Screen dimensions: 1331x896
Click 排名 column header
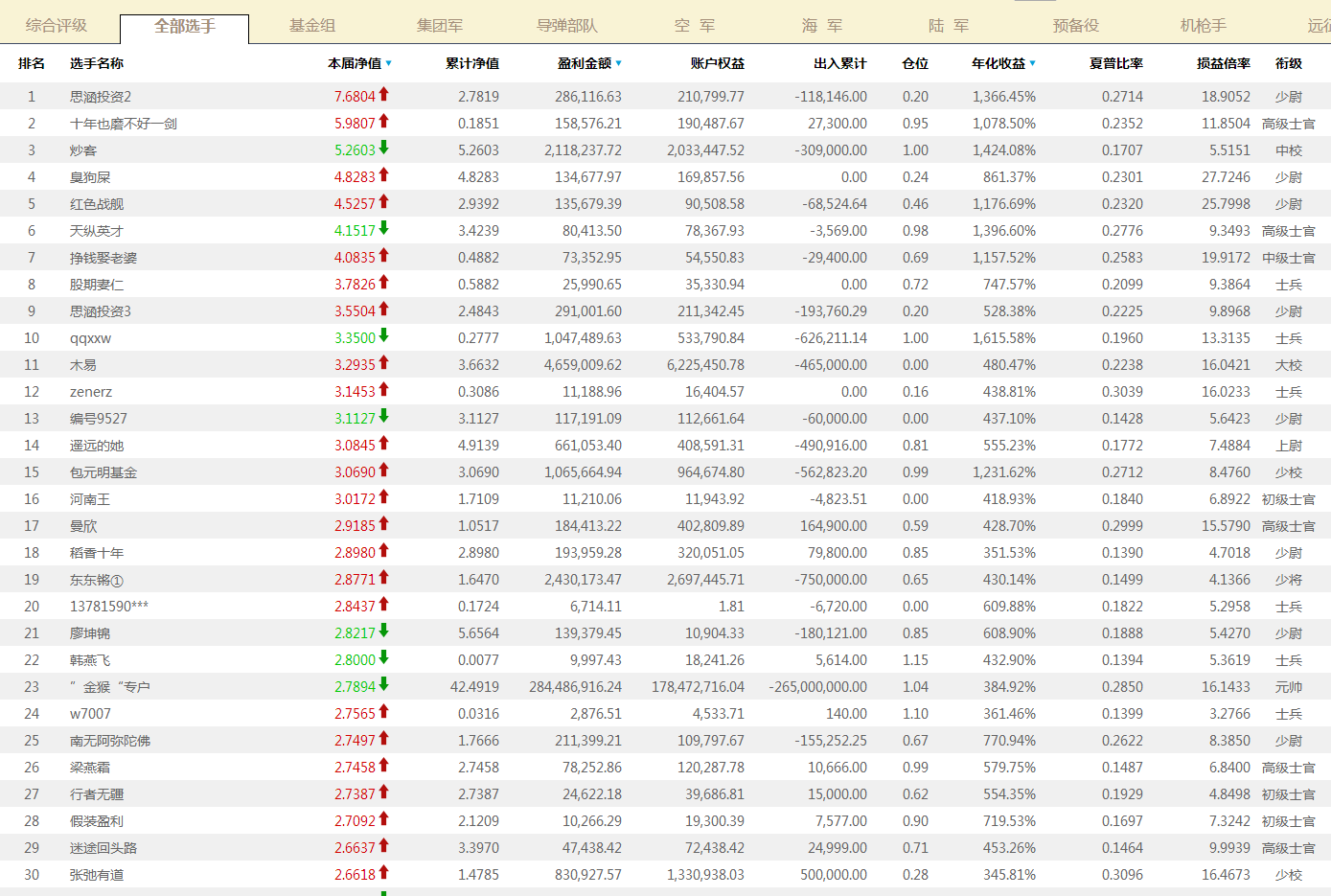coord(32,63)
